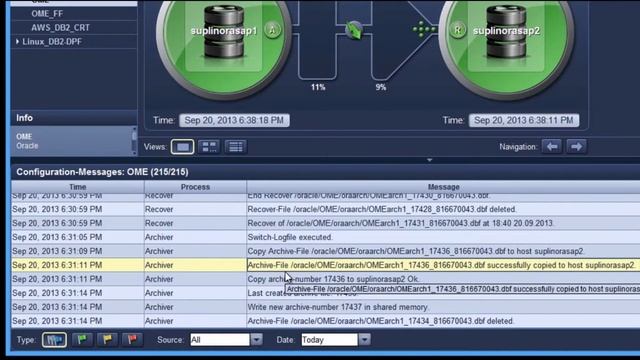Click the green 'A' active role badge

pos(272,30)
